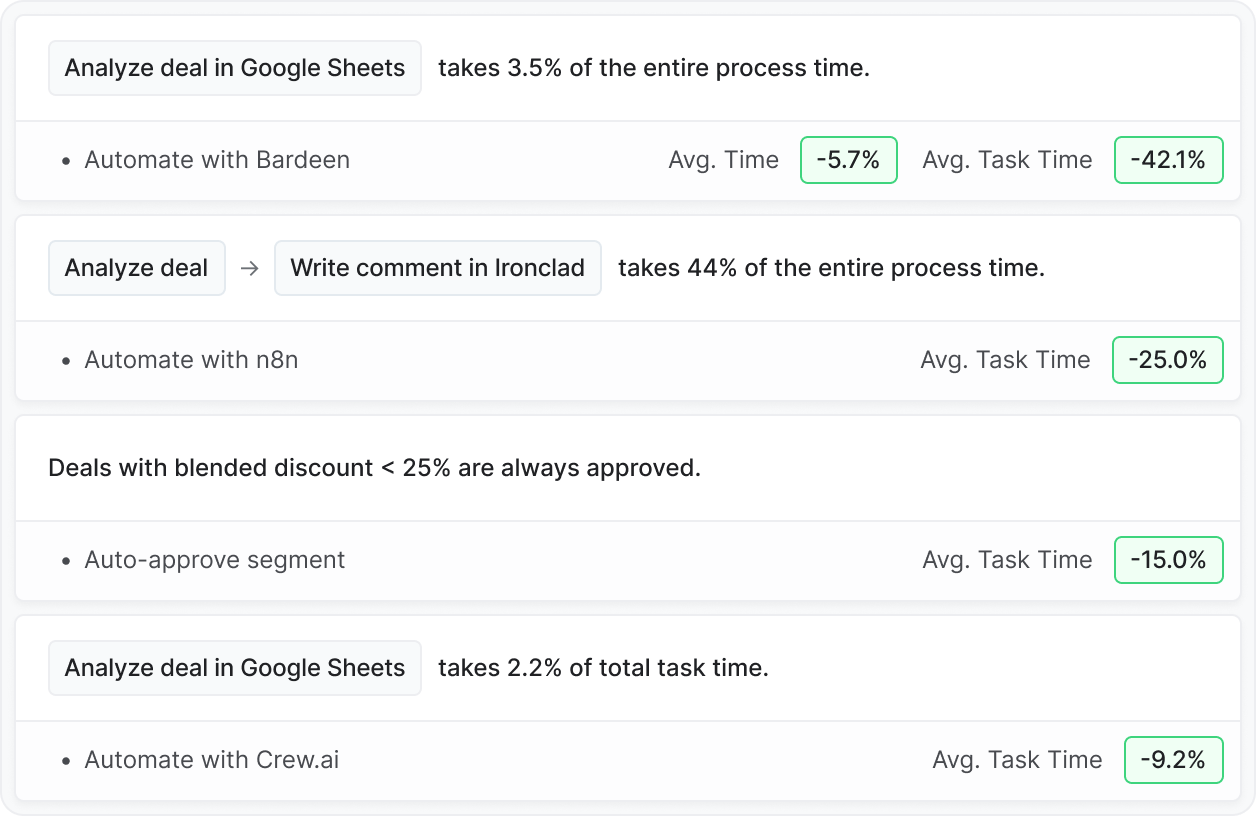Click the Avg. Time label beside -5.7%

pos(723,160)
